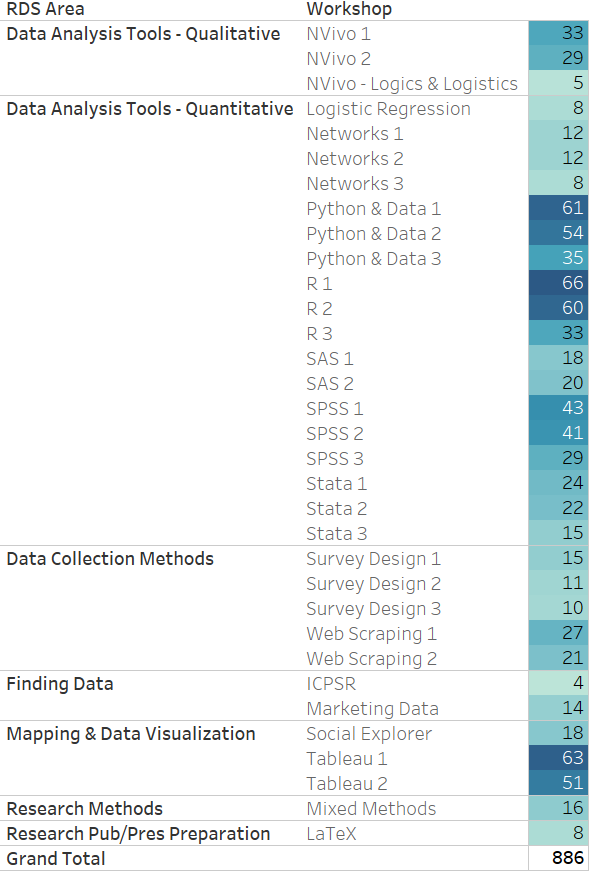This screenshot has height=871, width=589.
Task: Select the Tableau 2 workshop label
Action: [x=347, y=784]
